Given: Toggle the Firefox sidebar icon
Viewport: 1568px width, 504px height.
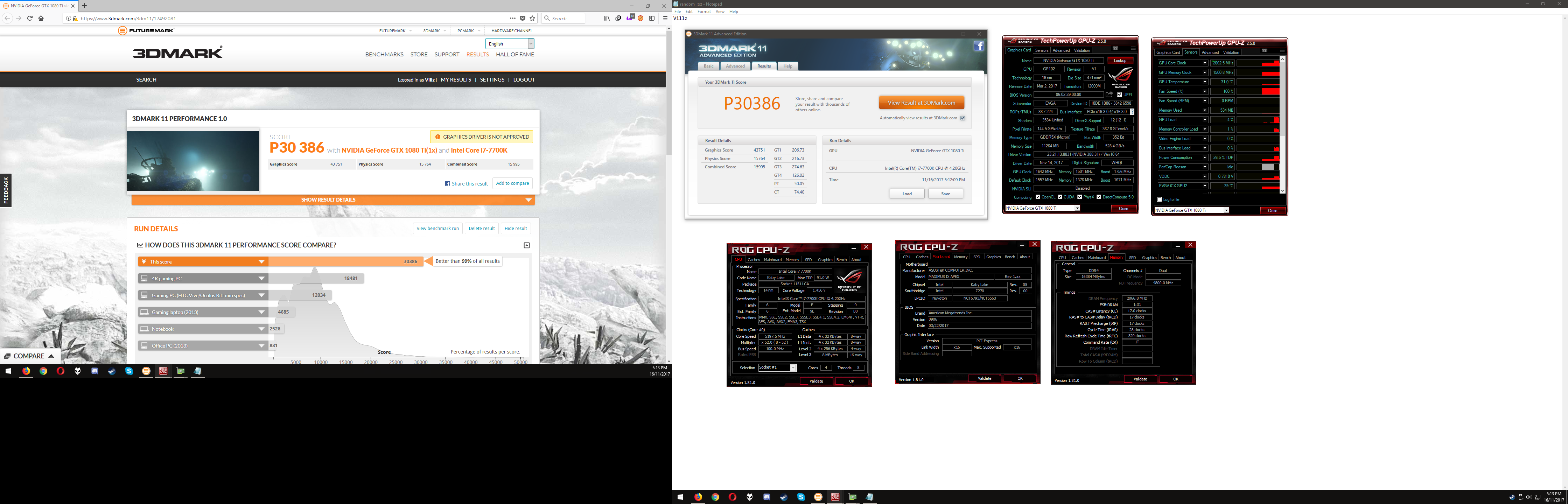Looking at the screenshot, I should (651, 18).
